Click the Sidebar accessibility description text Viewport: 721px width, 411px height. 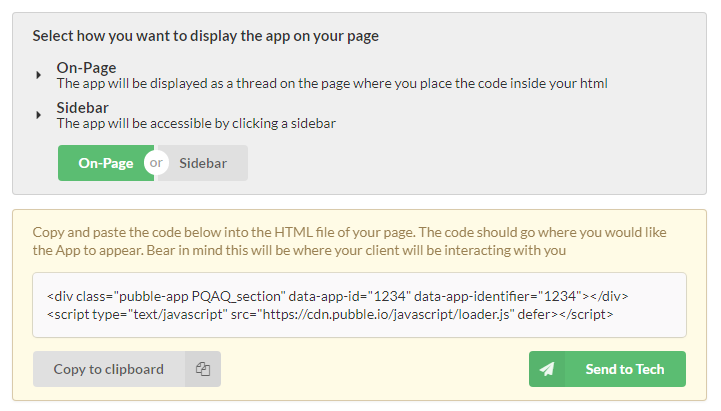point(195,124)
